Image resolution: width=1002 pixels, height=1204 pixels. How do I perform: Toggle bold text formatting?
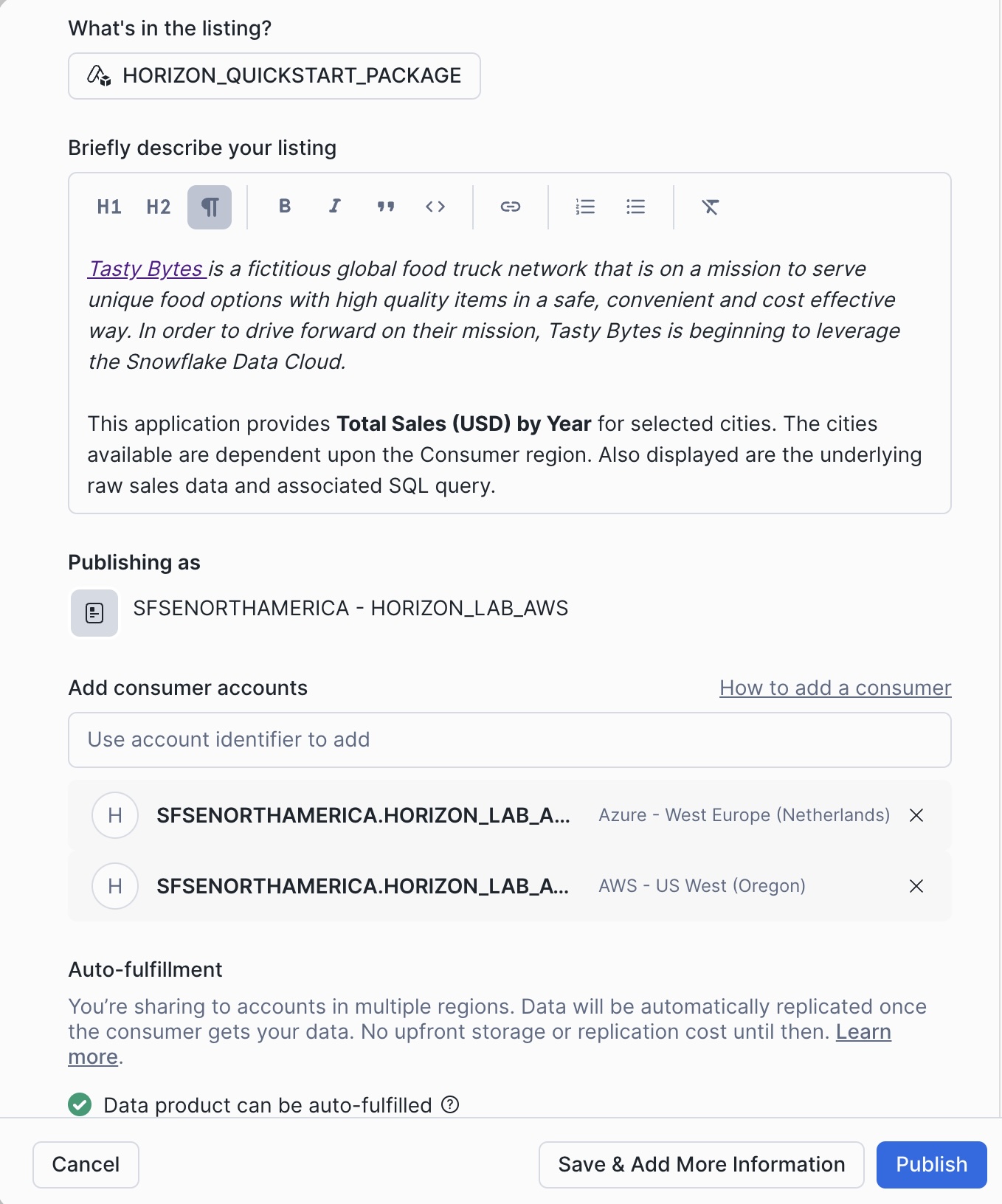tap(285, 207)
